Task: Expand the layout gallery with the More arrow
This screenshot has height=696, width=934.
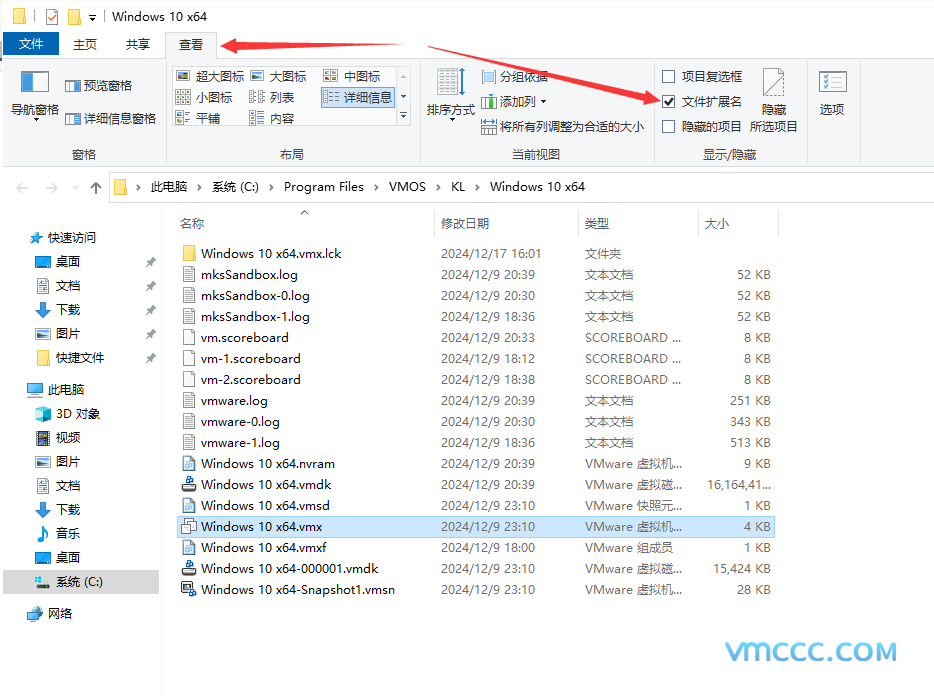Action: (404, 116)
